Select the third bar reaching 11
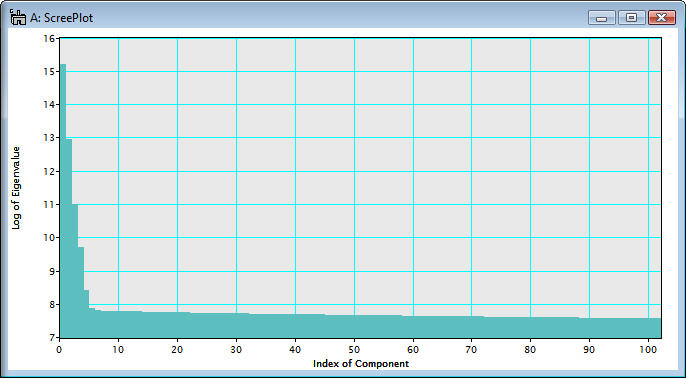The image size is (686, 378). click(x=75, y=271)
